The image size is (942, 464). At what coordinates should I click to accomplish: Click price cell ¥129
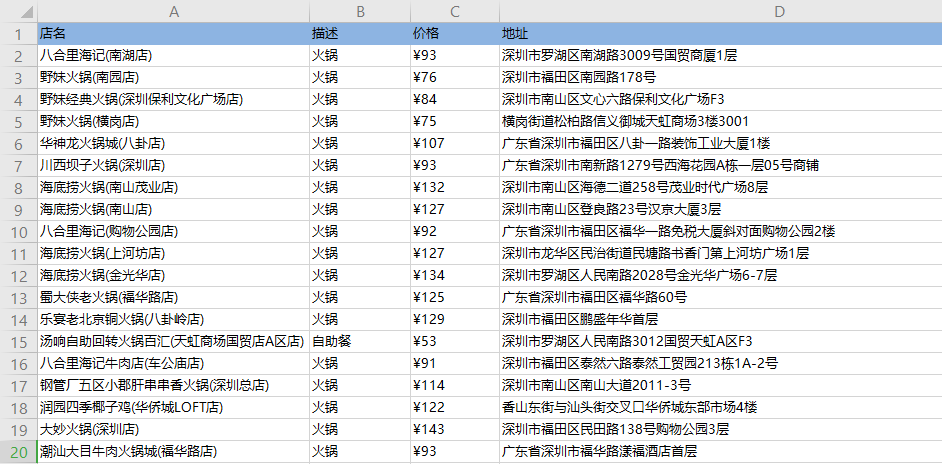click(455, 320)
